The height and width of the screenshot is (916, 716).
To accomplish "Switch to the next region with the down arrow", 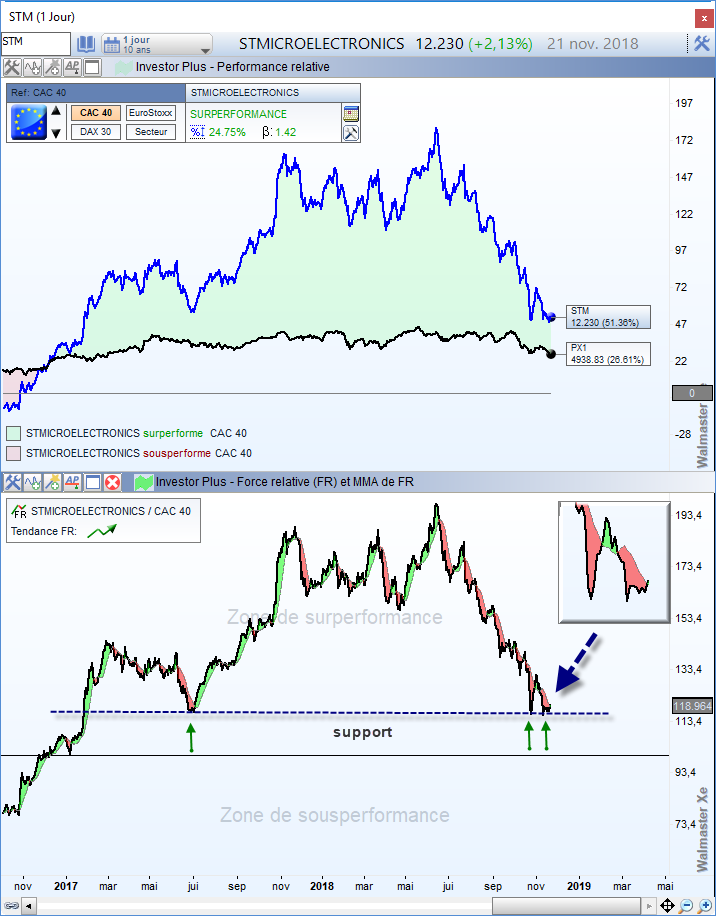I will point(56,133).
